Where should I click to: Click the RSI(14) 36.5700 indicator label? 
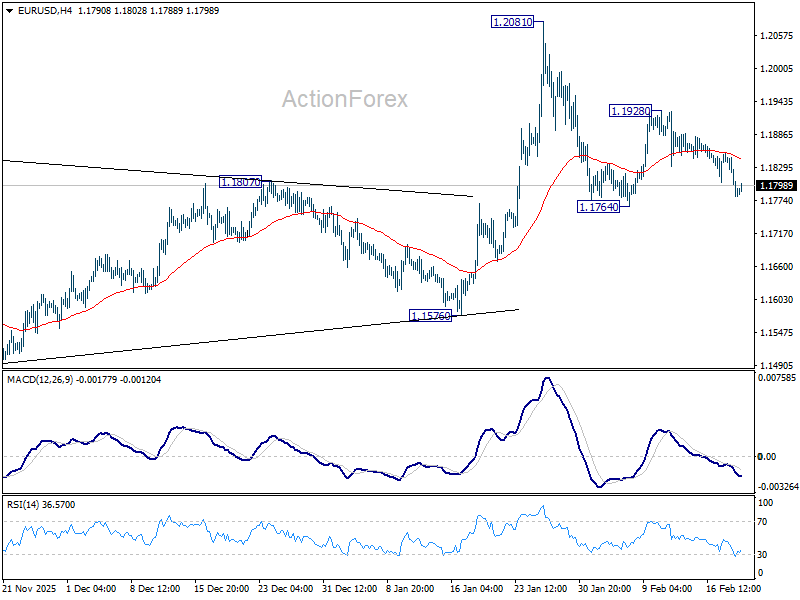click(x=41, y=505)
